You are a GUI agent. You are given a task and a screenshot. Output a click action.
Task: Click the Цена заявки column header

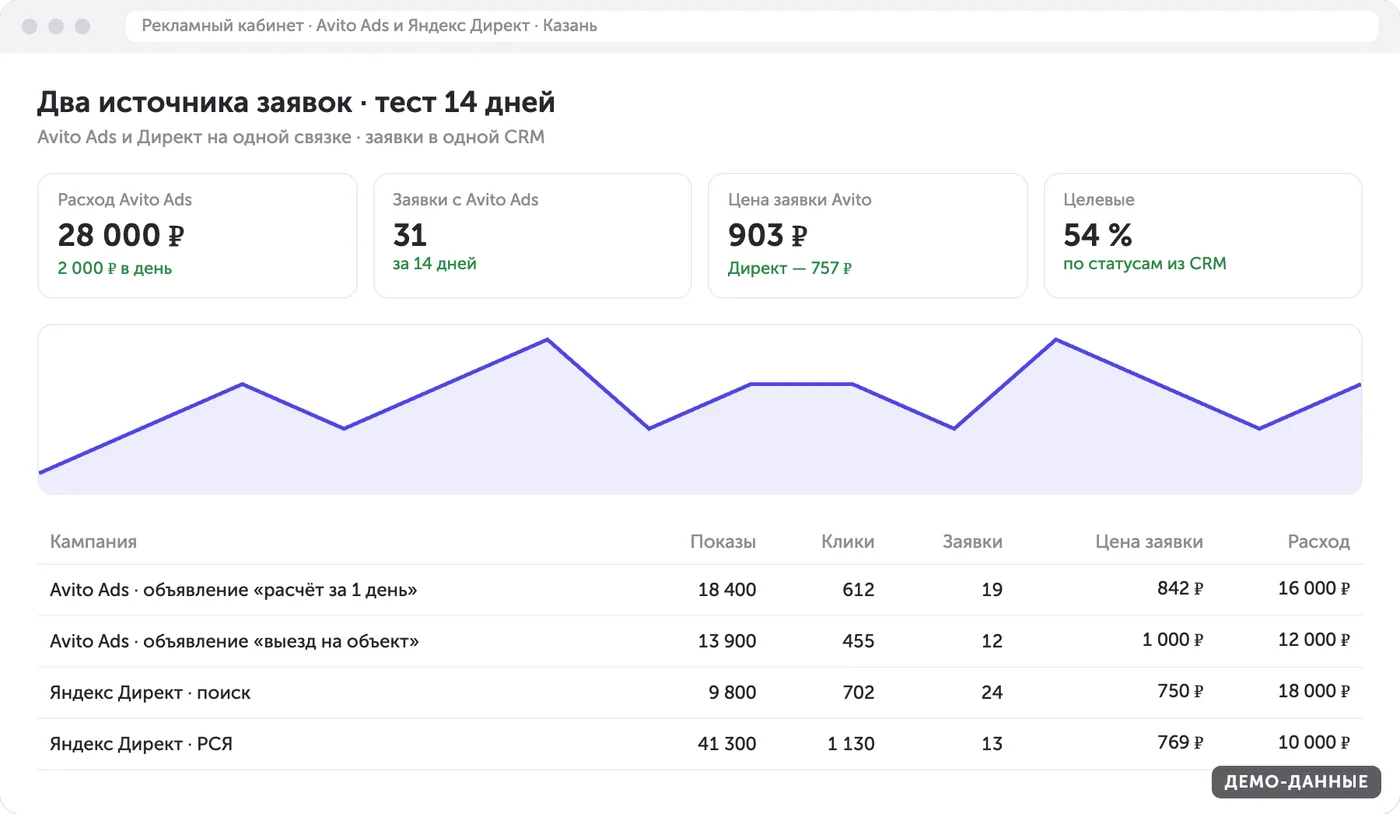1149,542
